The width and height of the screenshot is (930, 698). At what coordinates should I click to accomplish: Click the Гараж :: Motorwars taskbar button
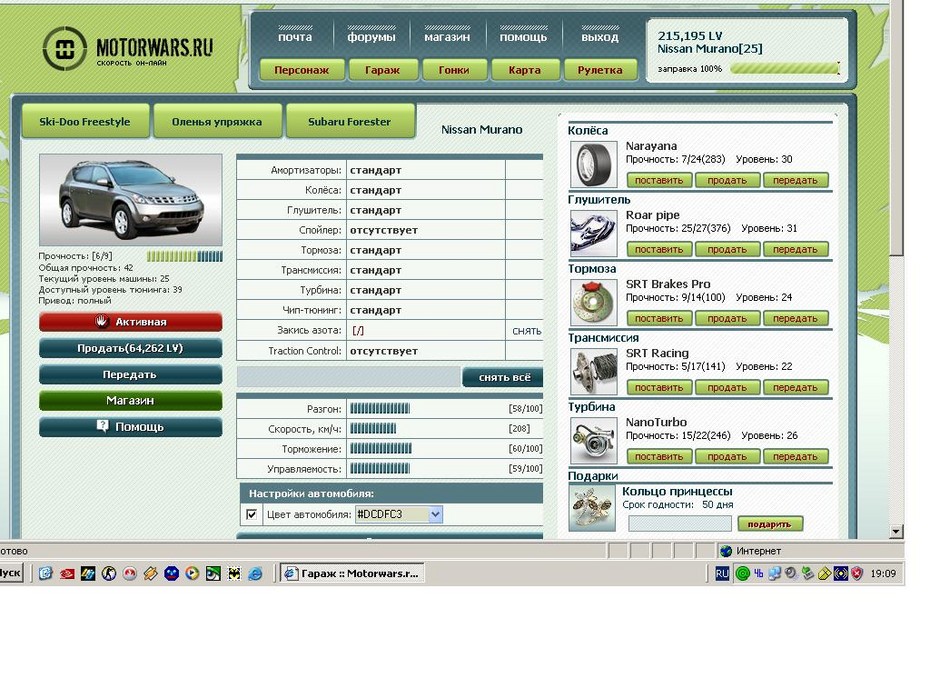tap(353, 573)
